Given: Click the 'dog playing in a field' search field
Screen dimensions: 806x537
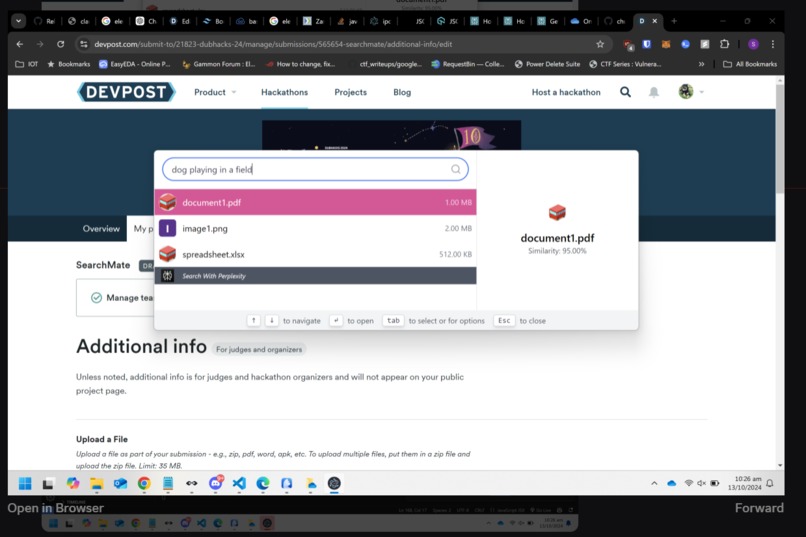Looking at the screenshot, I should tap(315, 169).
